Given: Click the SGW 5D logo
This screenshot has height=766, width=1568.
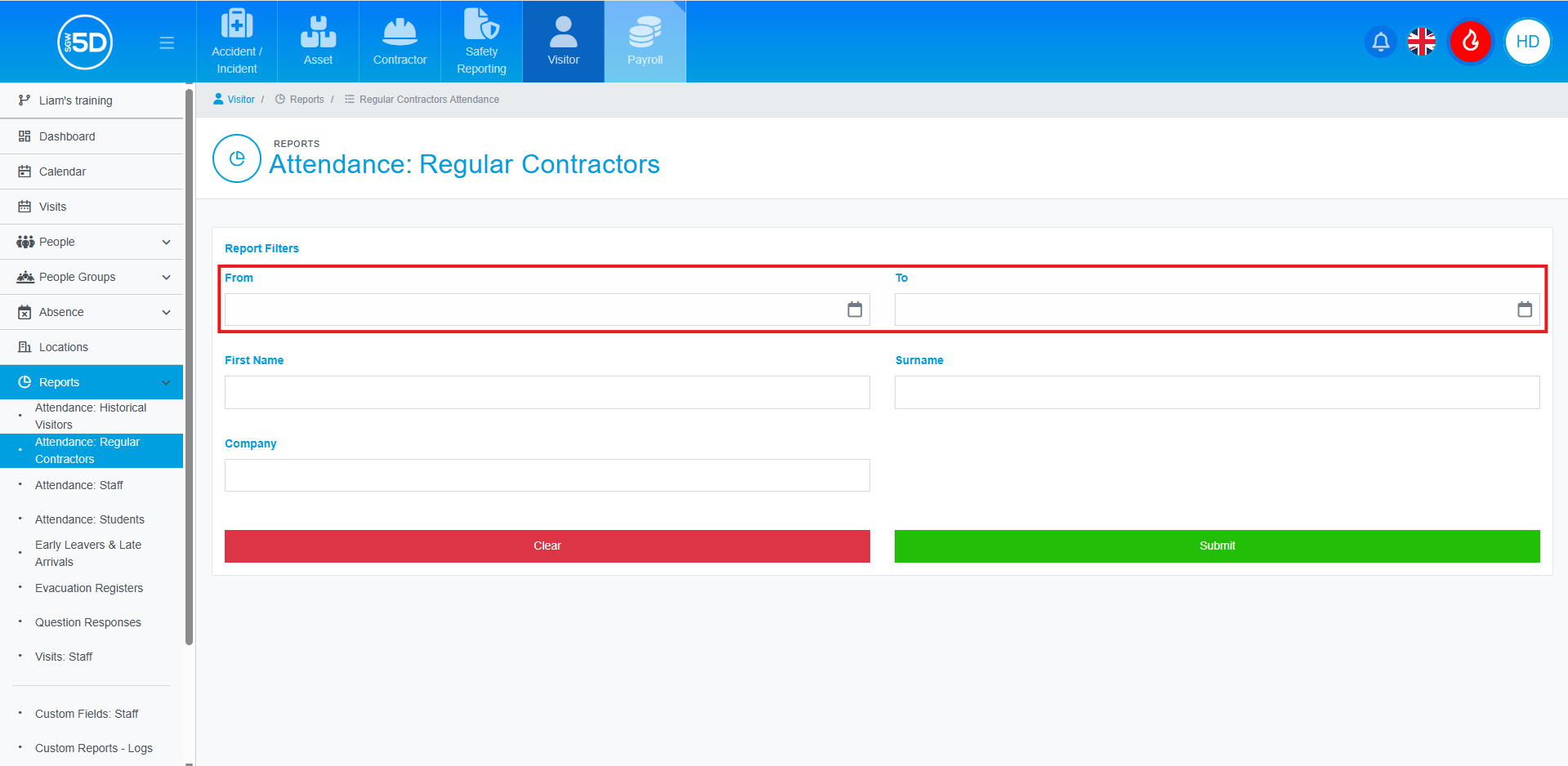Looking at the screenshot, I should 85,42.
